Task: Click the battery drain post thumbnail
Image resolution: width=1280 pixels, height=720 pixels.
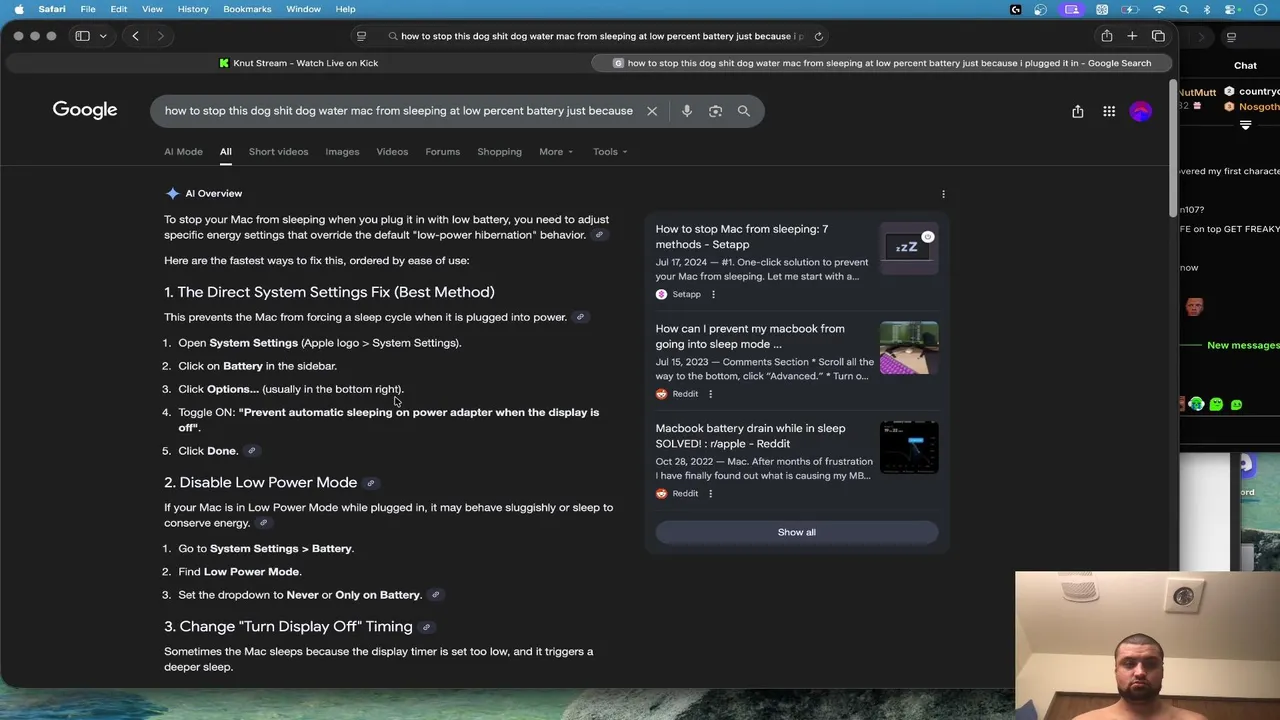Action: (909, 447)
